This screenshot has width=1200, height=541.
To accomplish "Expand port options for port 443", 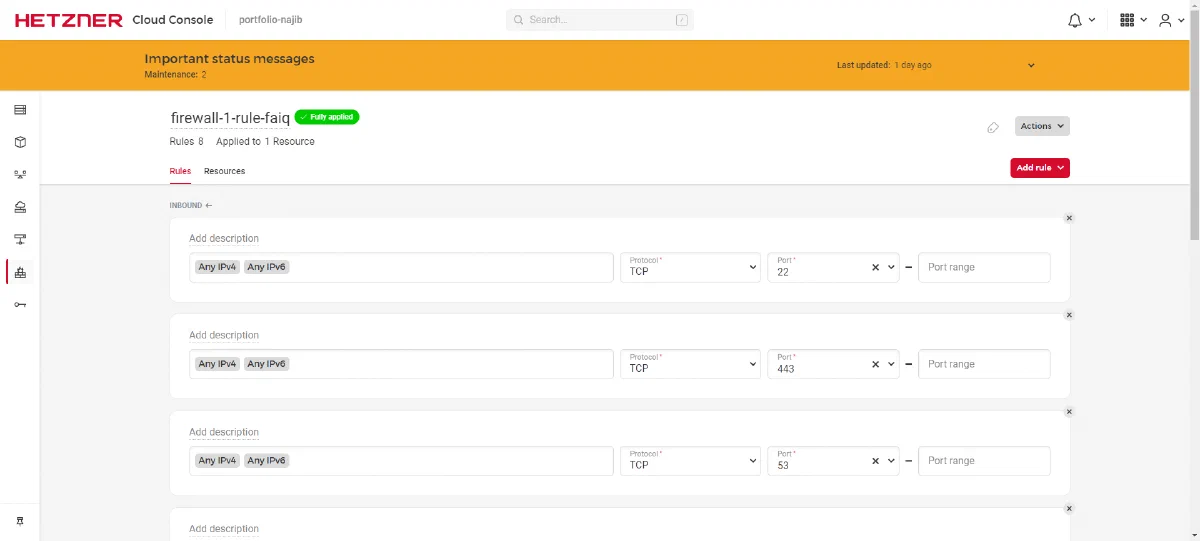I will pos(891,364).
